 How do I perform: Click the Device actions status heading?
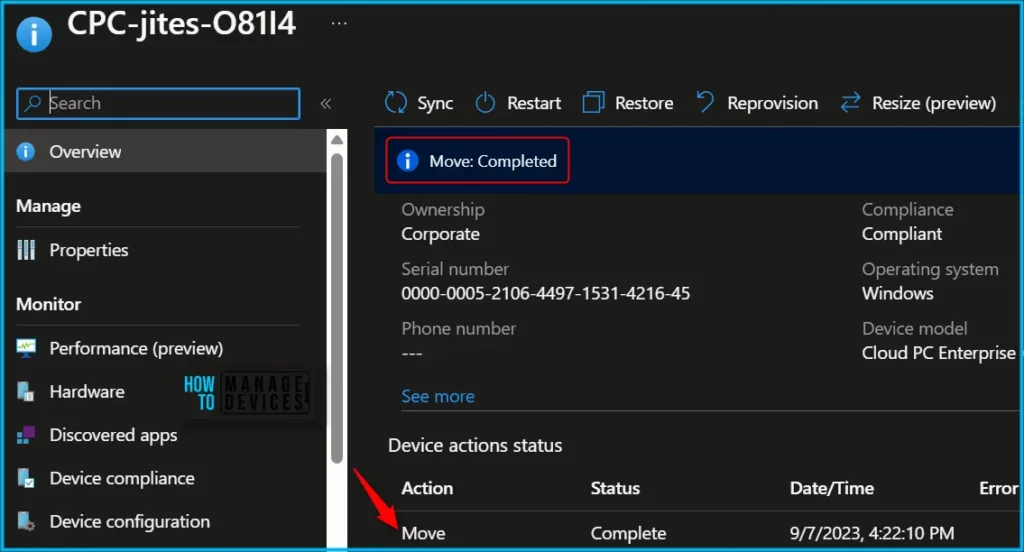pos(475,446)
